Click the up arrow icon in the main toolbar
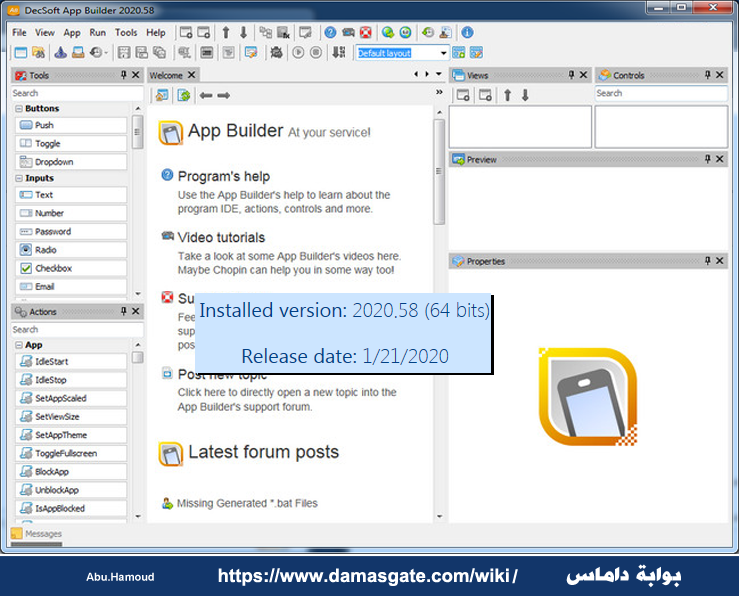 226,33
